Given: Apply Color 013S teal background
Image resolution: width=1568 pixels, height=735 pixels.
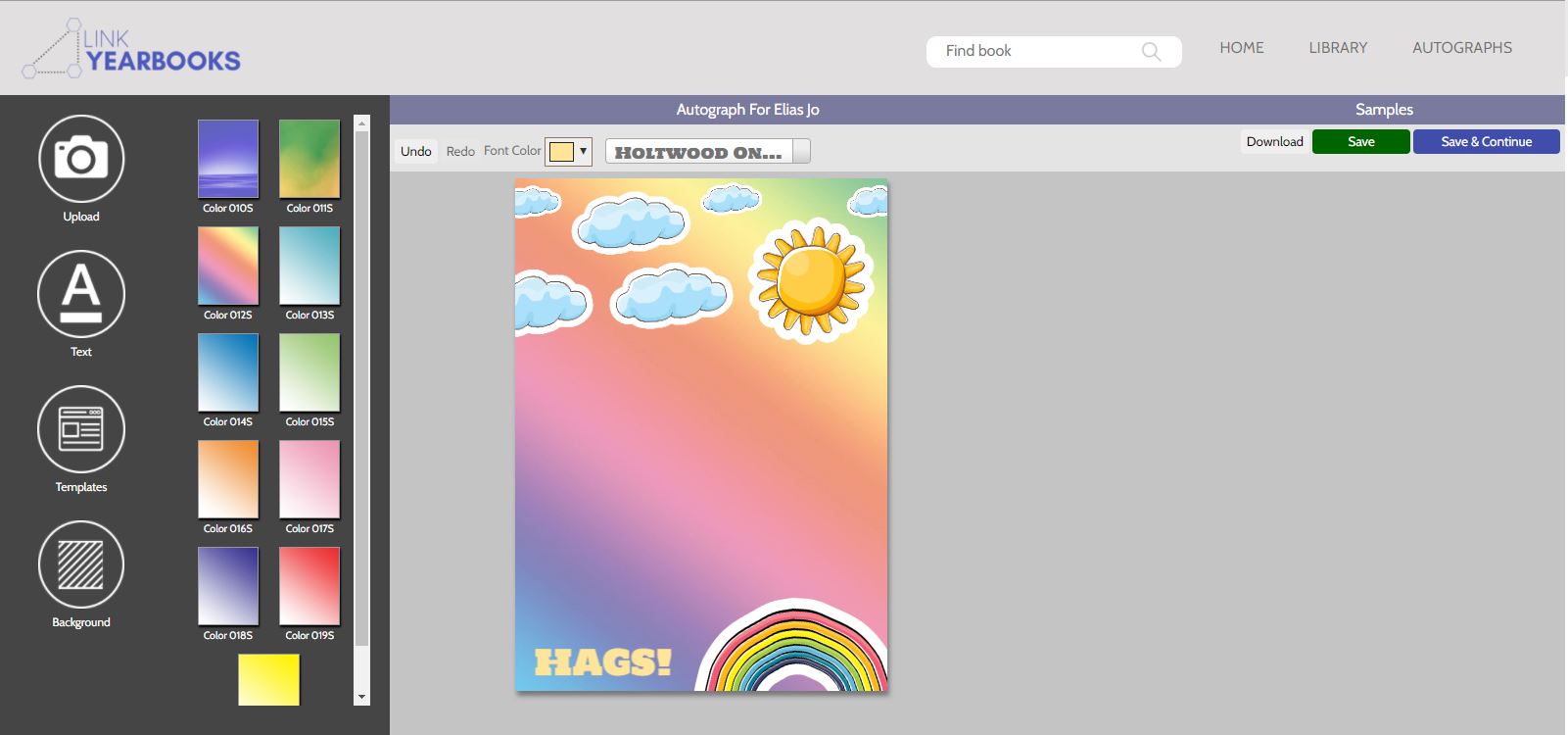Looking at the screenshot, I should tap(309, 266).
